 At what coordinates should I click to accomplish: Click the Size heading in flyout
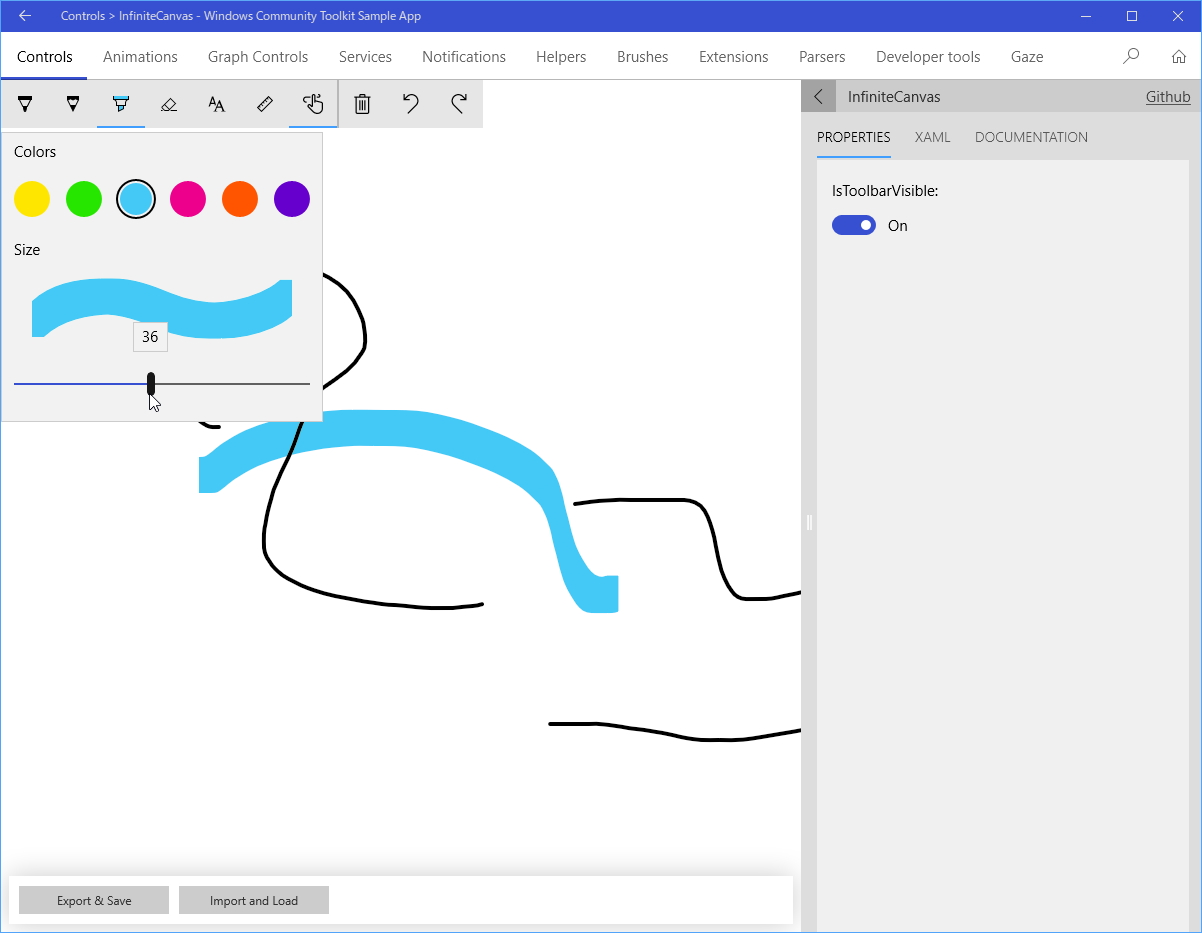(x=27, y=250)
